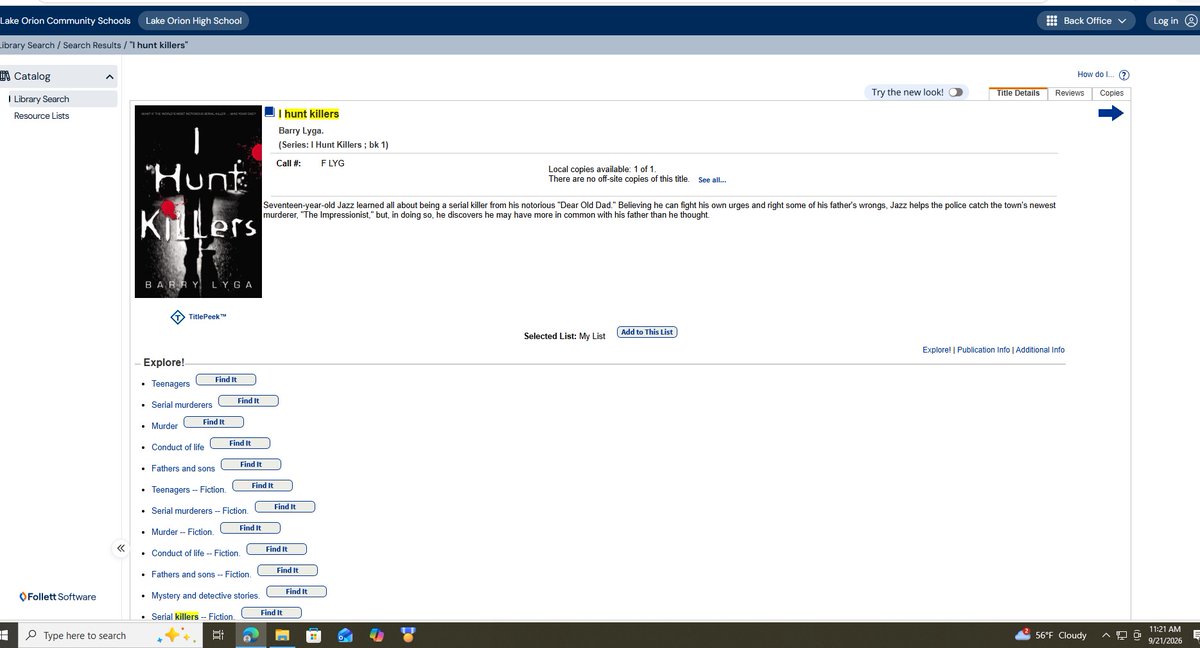Click Find It for Serial murderers -- Fiction
Screen dimensions: 1200x648
tap(285, 507)
